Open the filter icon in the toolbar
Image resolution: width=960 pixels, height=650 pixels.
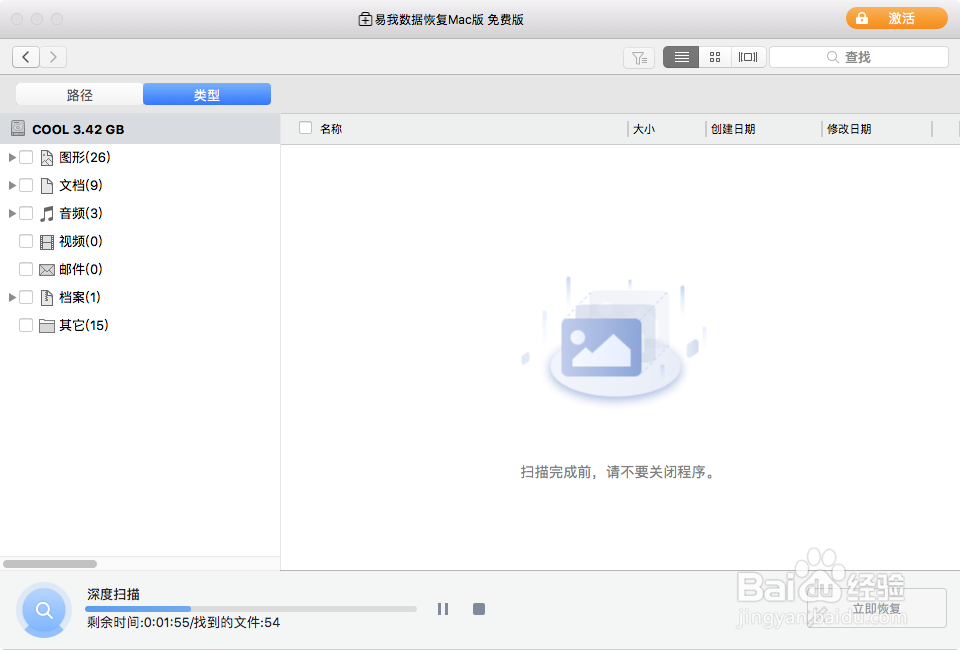tap(639, 57)
